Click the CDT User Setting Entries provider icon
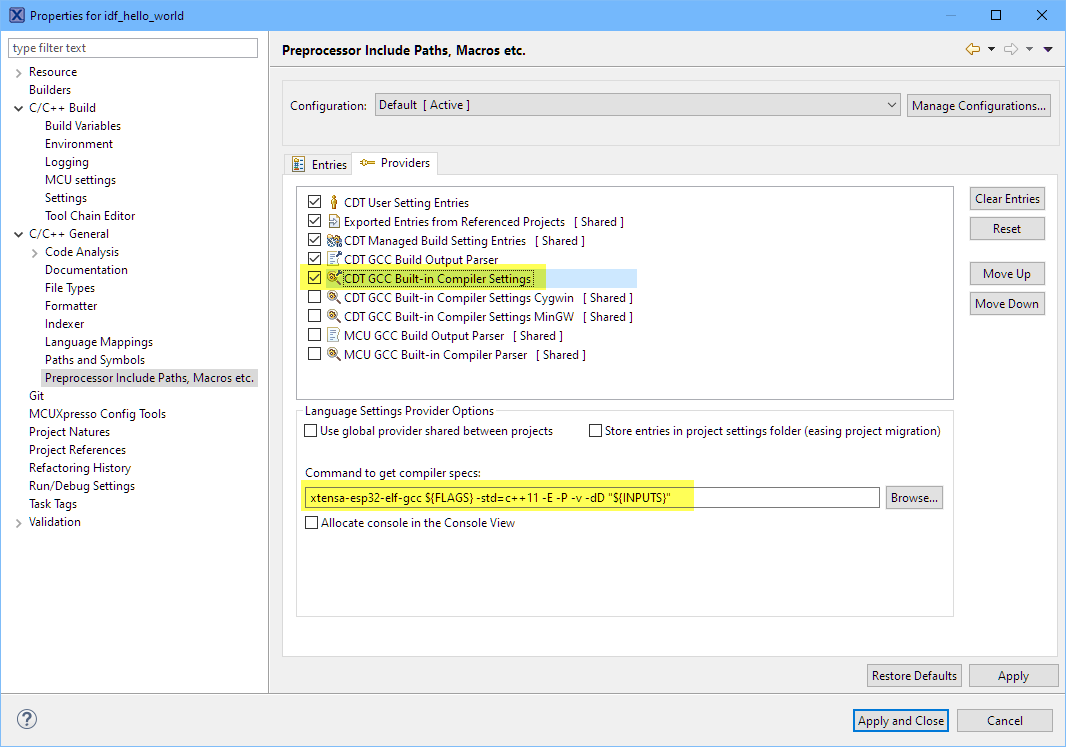Viewport: 1066px width, 747px height. pyautogui.click(x=334, y=203)
